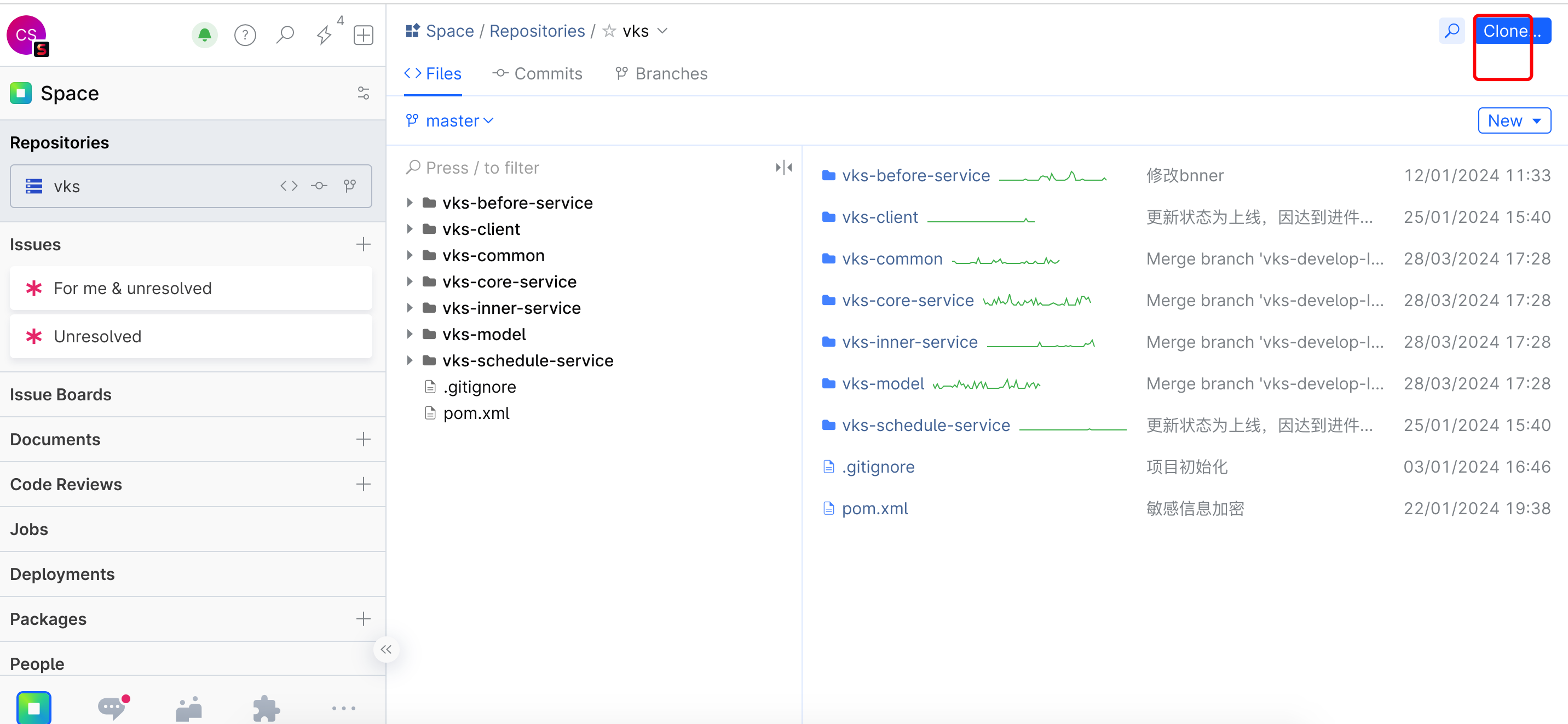Click the green notifications bell icon
Viewport: 1568px width, 724px height.
coord(205,35)
